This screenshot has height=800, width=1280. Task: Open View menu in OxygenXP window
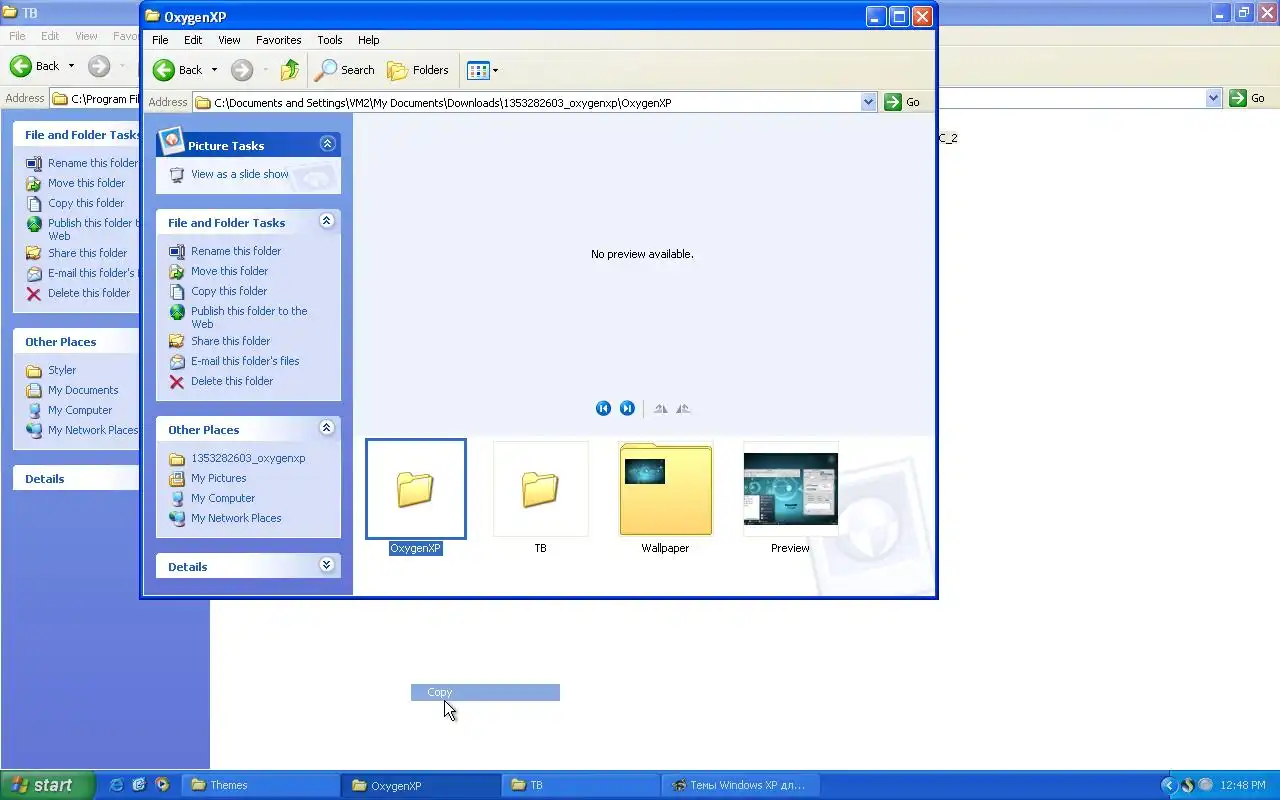(x=229, y=40)
